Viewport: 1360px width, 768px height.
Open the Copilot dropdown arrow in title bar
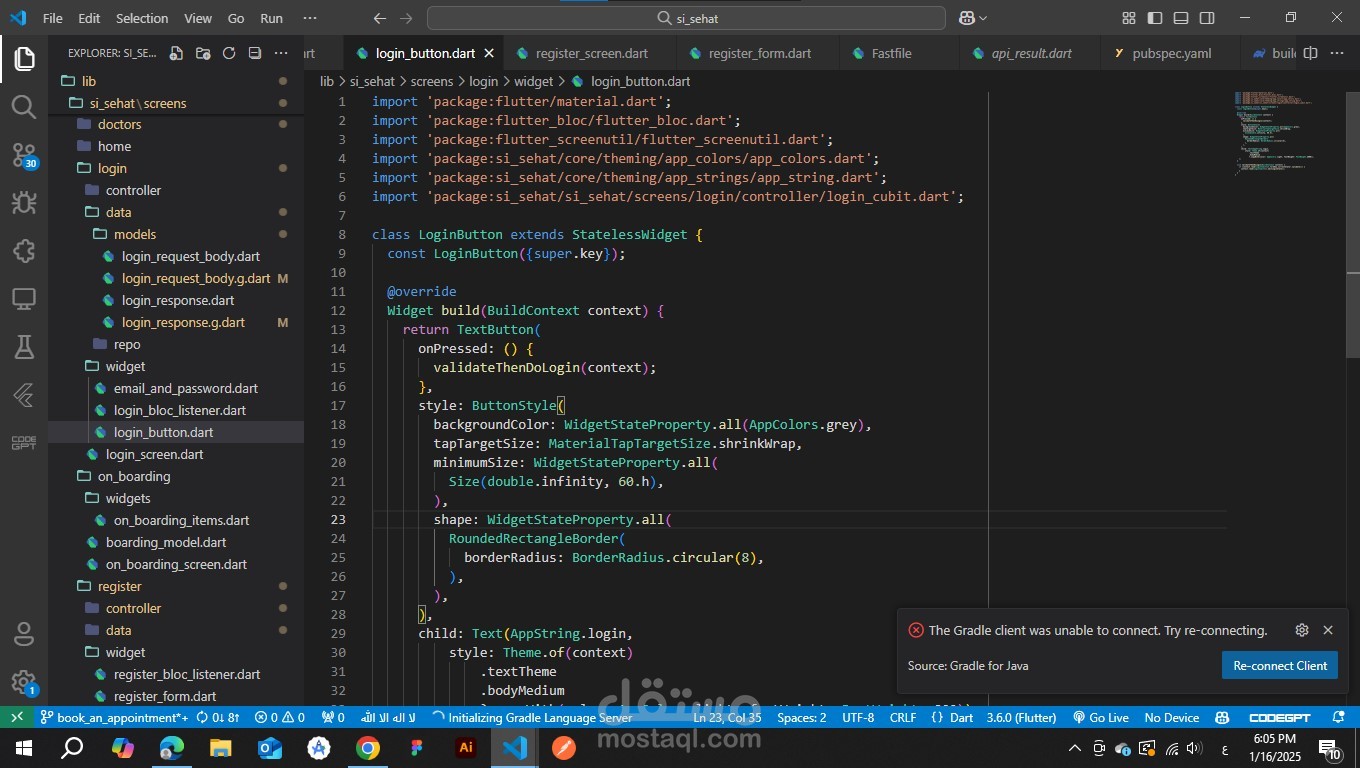pyautogui.click(x=983, y=18)
